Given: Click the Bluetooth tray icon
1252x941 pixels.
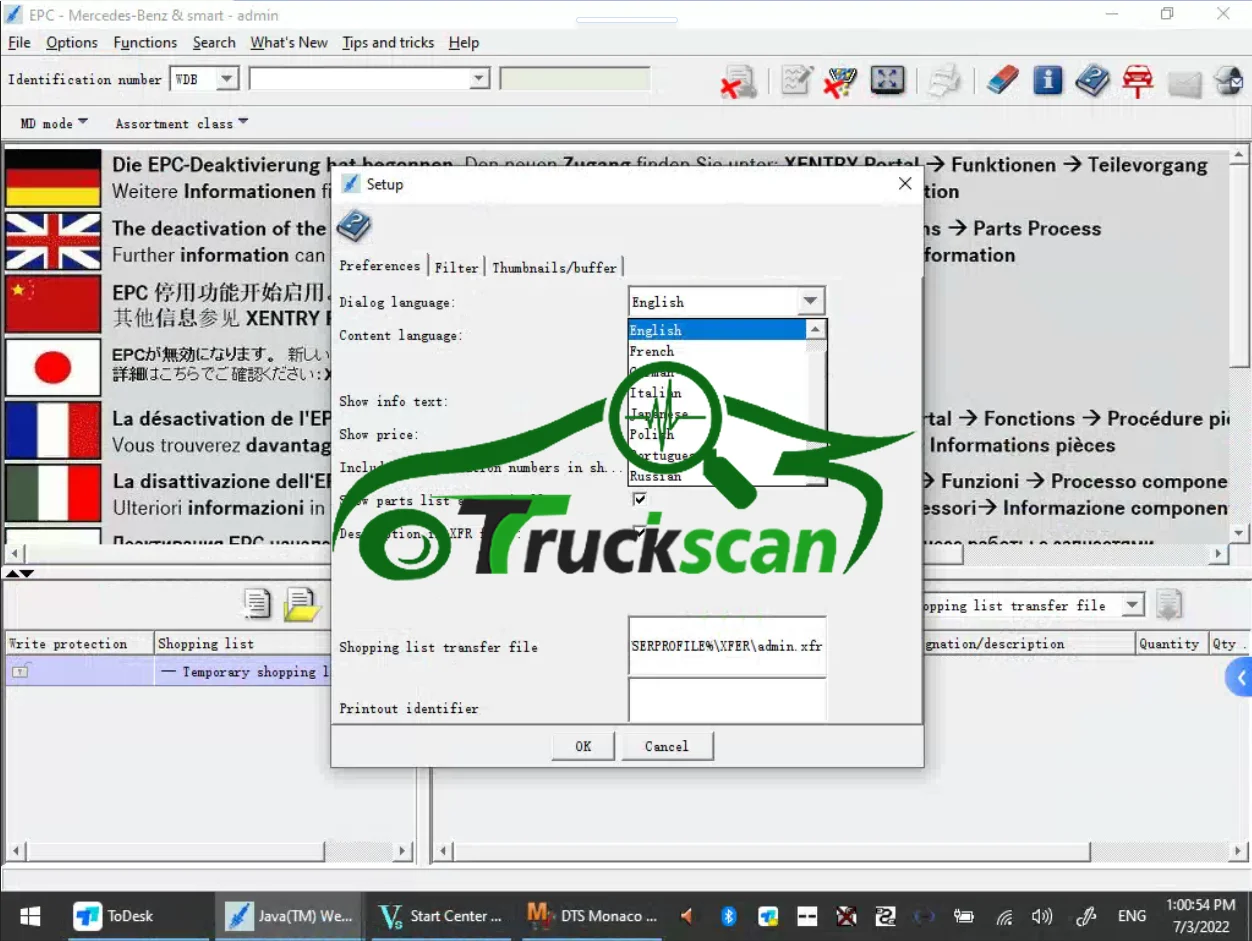Looking at the screenshot, I should (x=729, y=916).
